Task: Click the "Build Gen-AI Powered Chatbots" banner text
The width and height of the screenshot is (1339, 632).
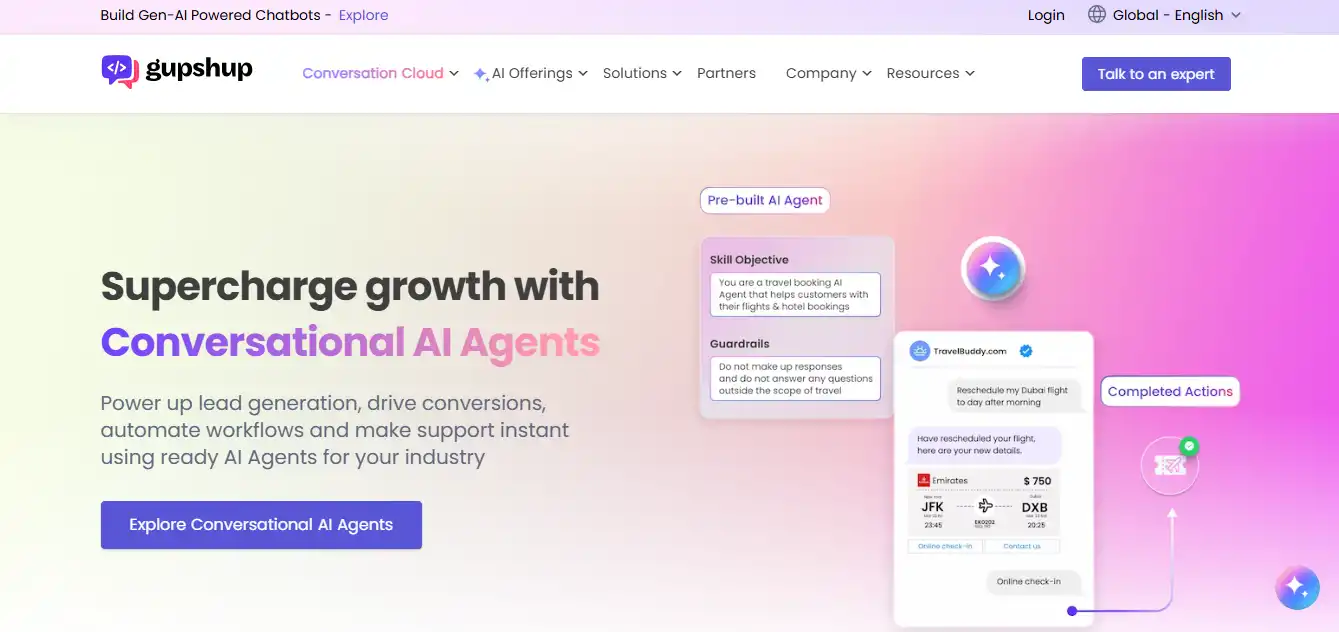Action: (x=217, y=15)
